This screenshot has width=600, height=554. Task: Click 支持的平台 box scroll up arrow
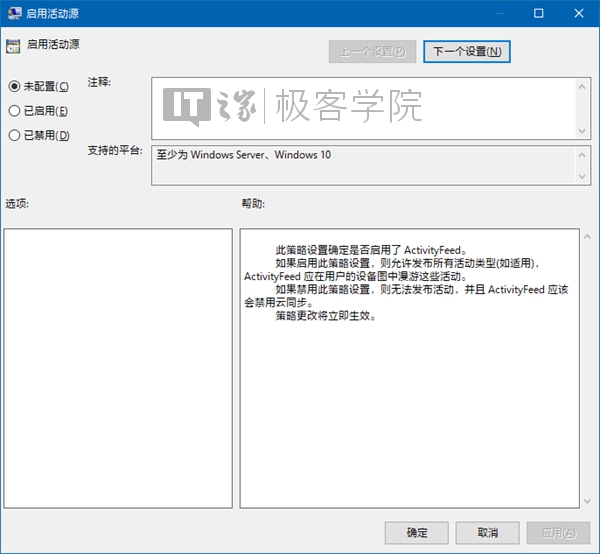click(x=582, y=155)
